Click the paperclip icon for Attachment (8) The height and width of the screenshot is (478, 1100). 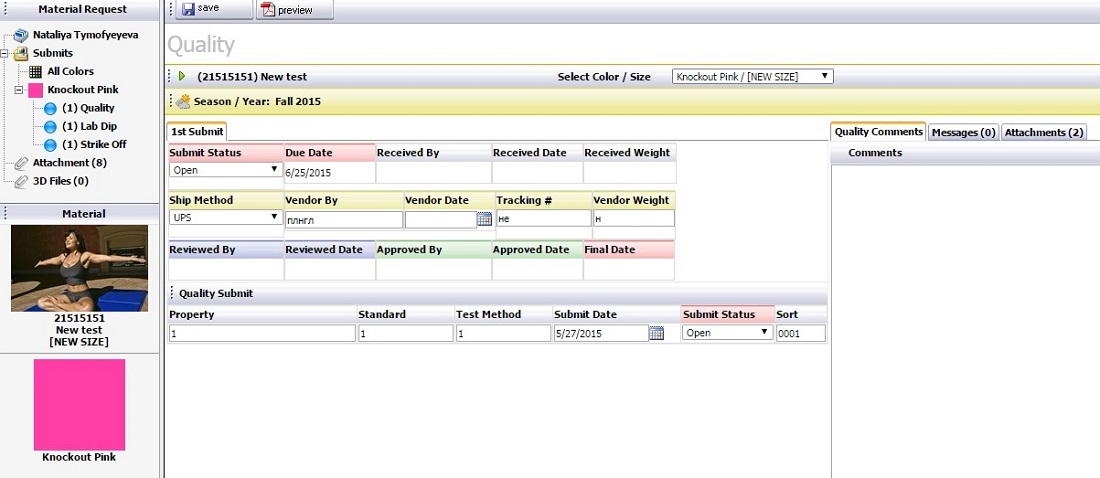(21, 164)
